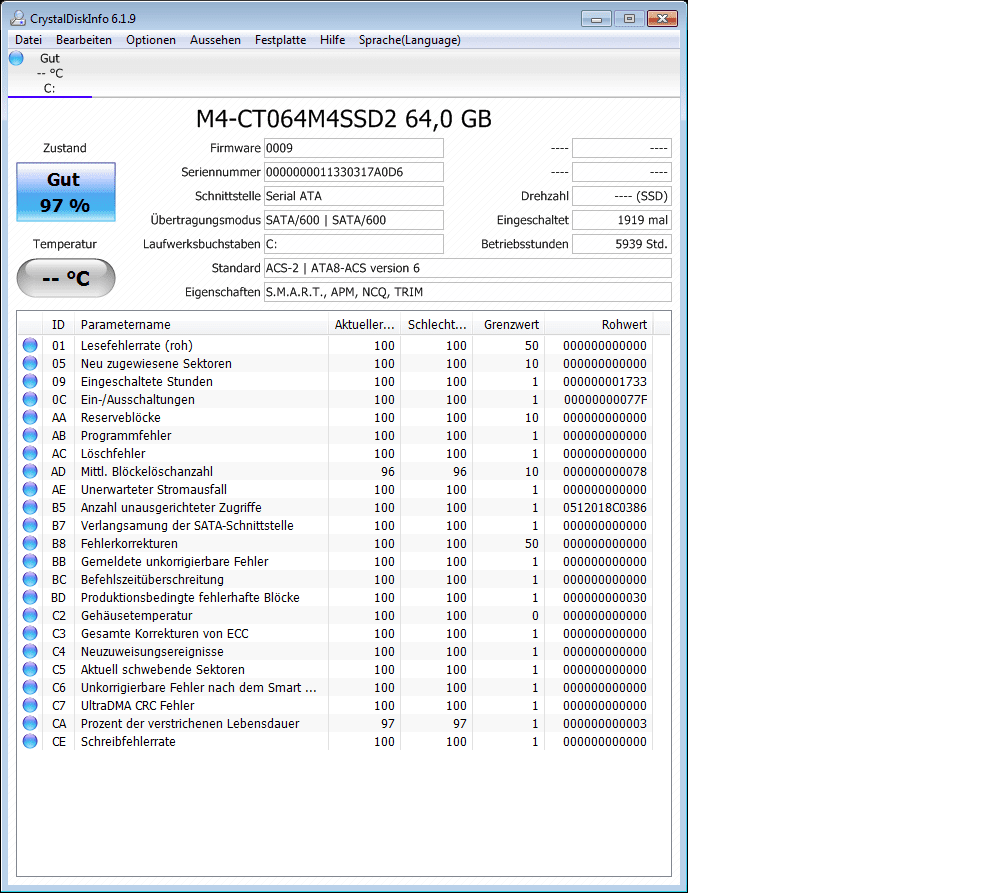The height and width of the screenshot is (893, 1008).
Task: Click status orb for Neu zugewiesene Sektoren
Action: (x=30, y=363)
